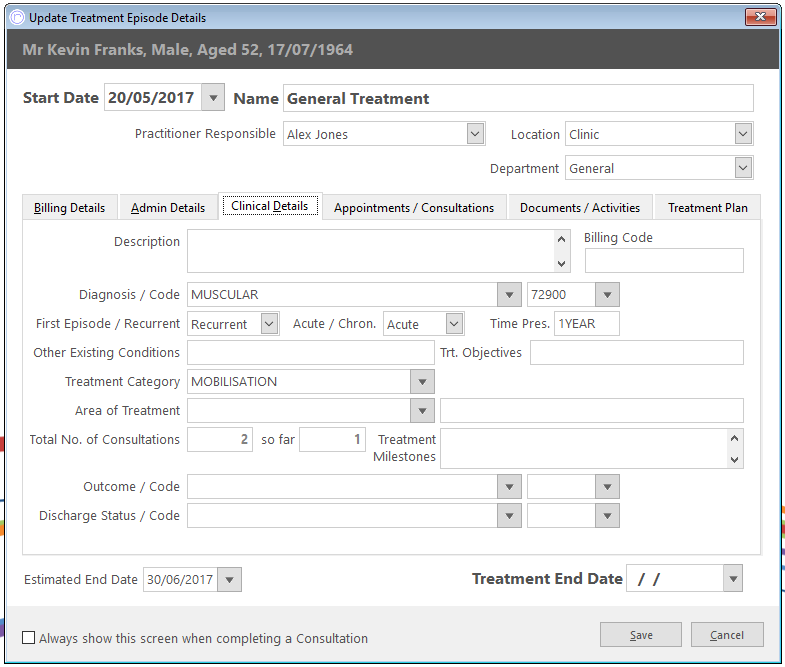Open Estimated End Date calendar dropdown
This screenshot has width=785, height=667.
point(229,579)
